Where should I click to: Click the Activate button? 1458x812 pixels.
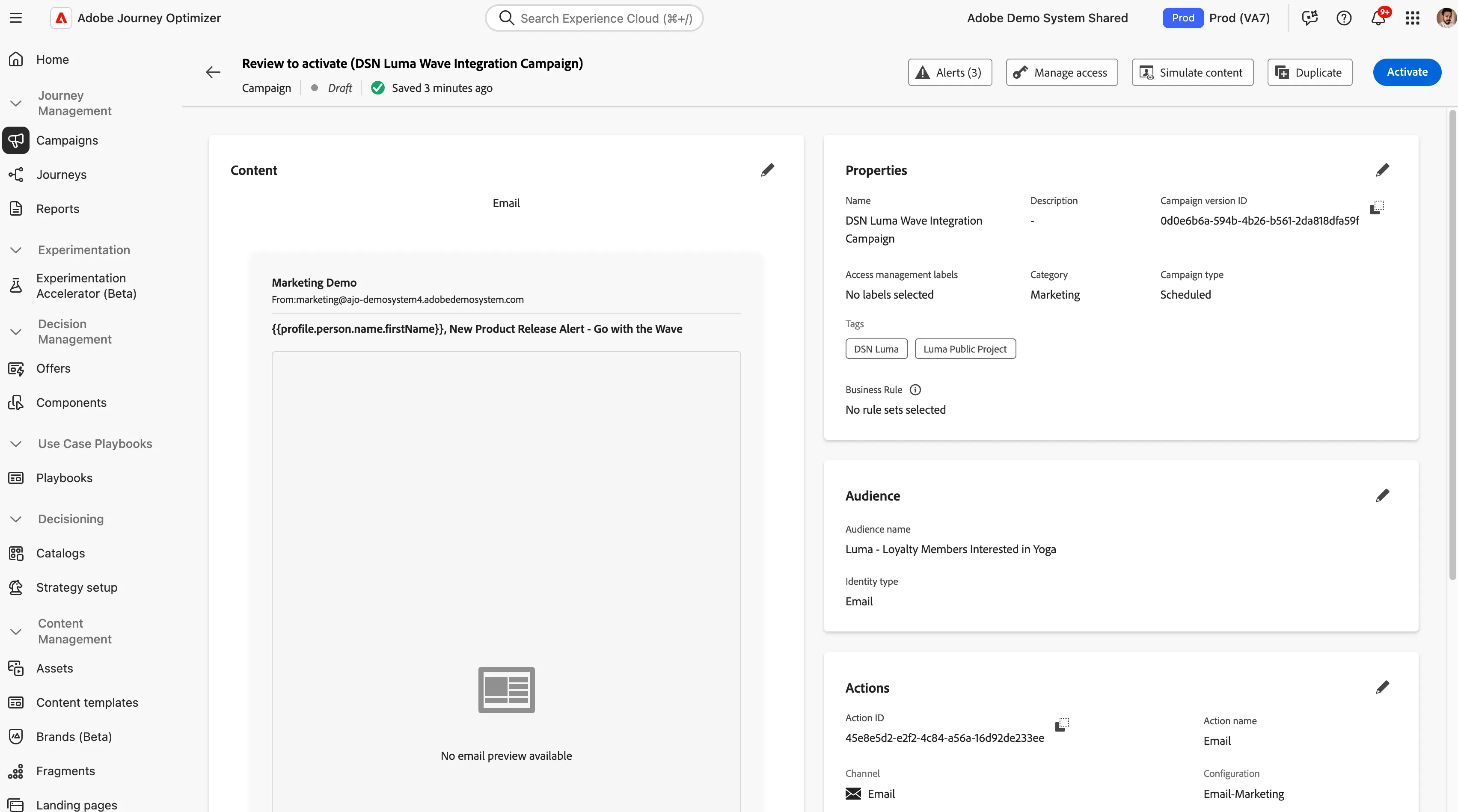pyautogui.click(x=1407, y=72)
